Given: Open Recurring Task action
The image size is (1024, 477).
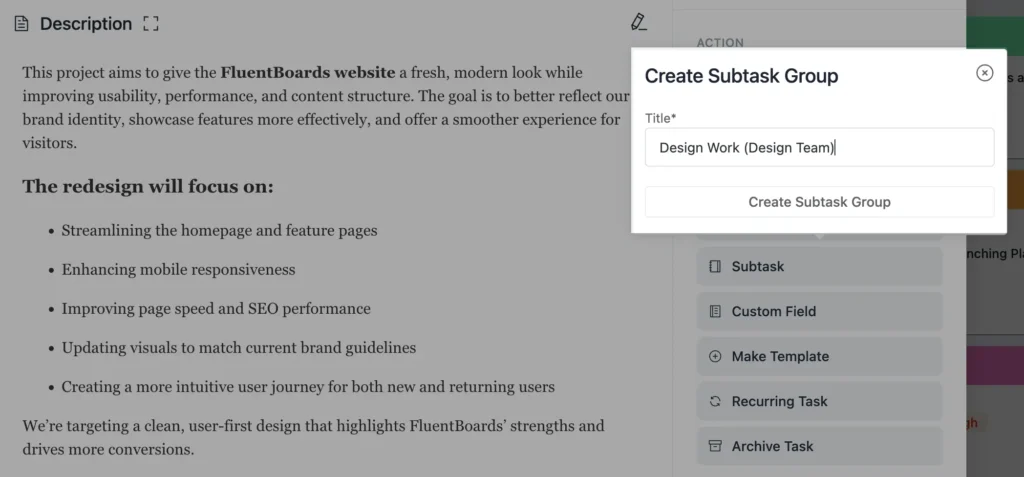Looking at the screenshot, I should click(820, 401).
